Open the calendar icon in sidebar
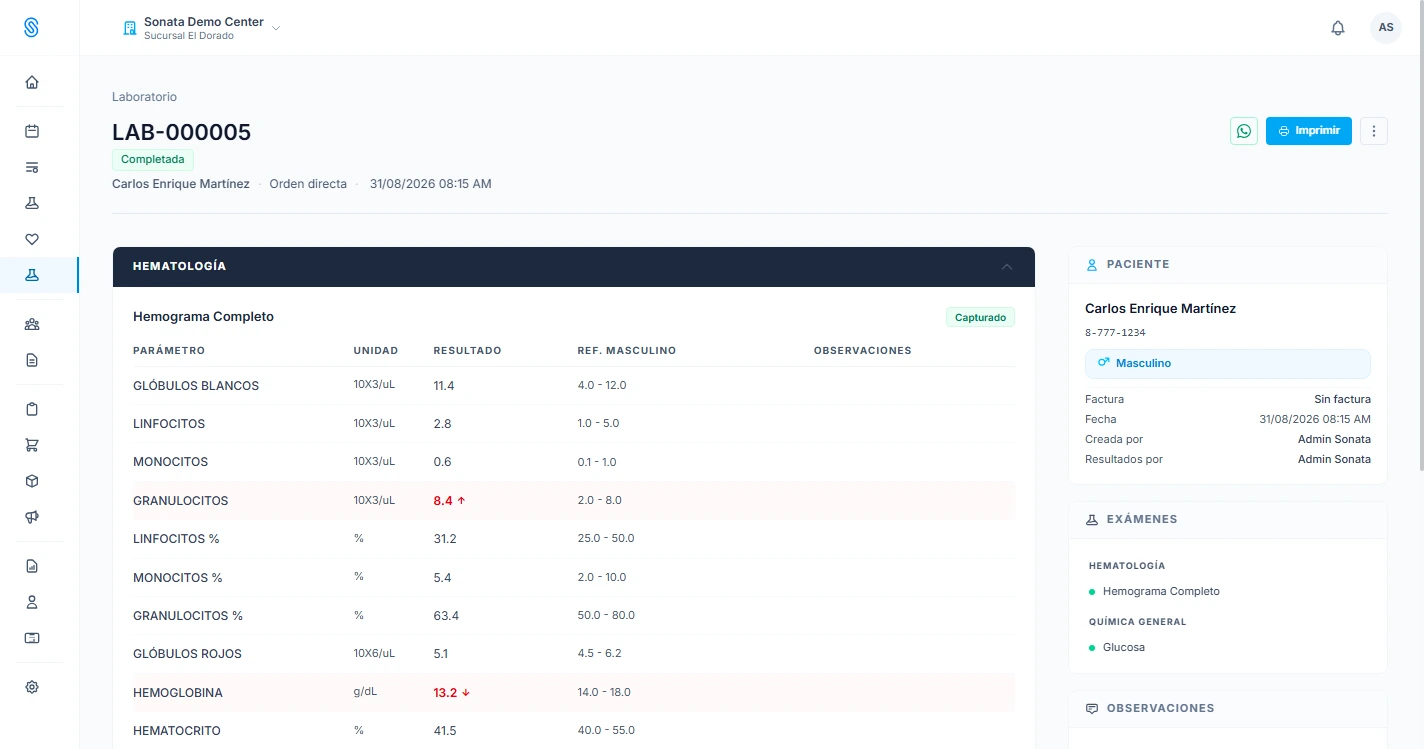The height and width of the screenshot is (749, 1424). pyautogui.click(x=32, y=131)
